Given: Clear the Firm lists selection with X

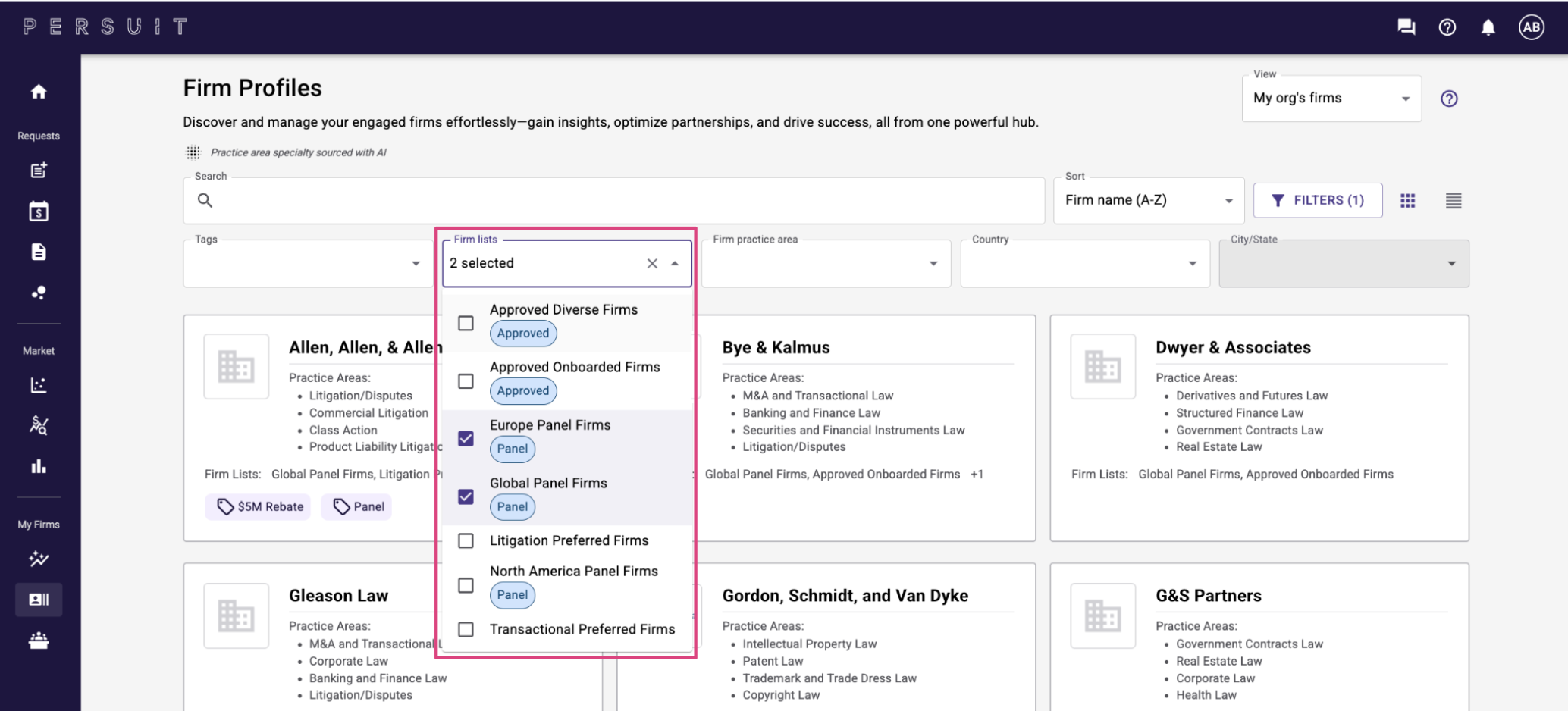Looking at the screenshot, I should click(651, 263).
